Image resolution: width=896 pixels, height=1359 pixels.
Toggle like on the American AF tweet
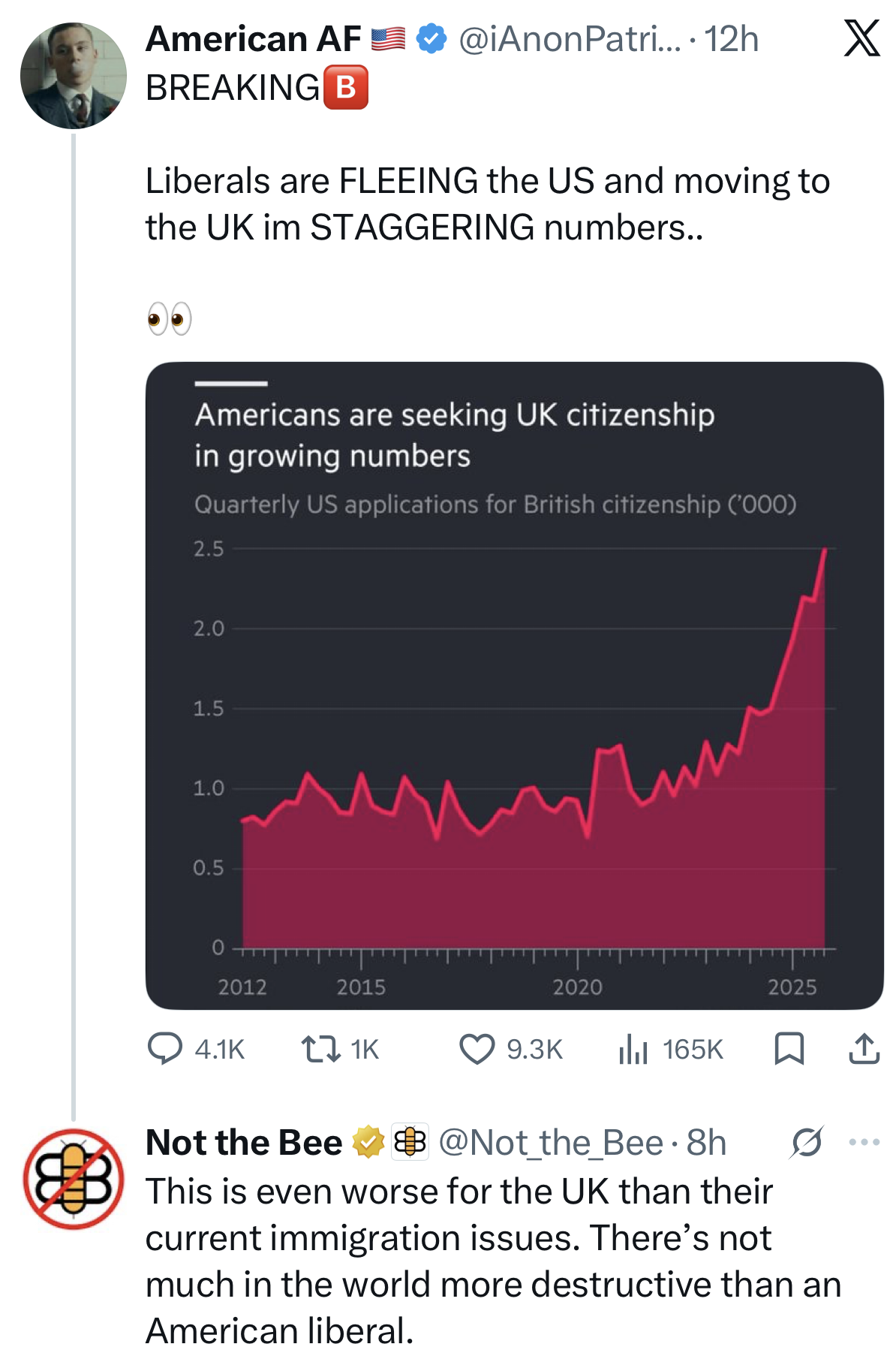(479, 1050)
